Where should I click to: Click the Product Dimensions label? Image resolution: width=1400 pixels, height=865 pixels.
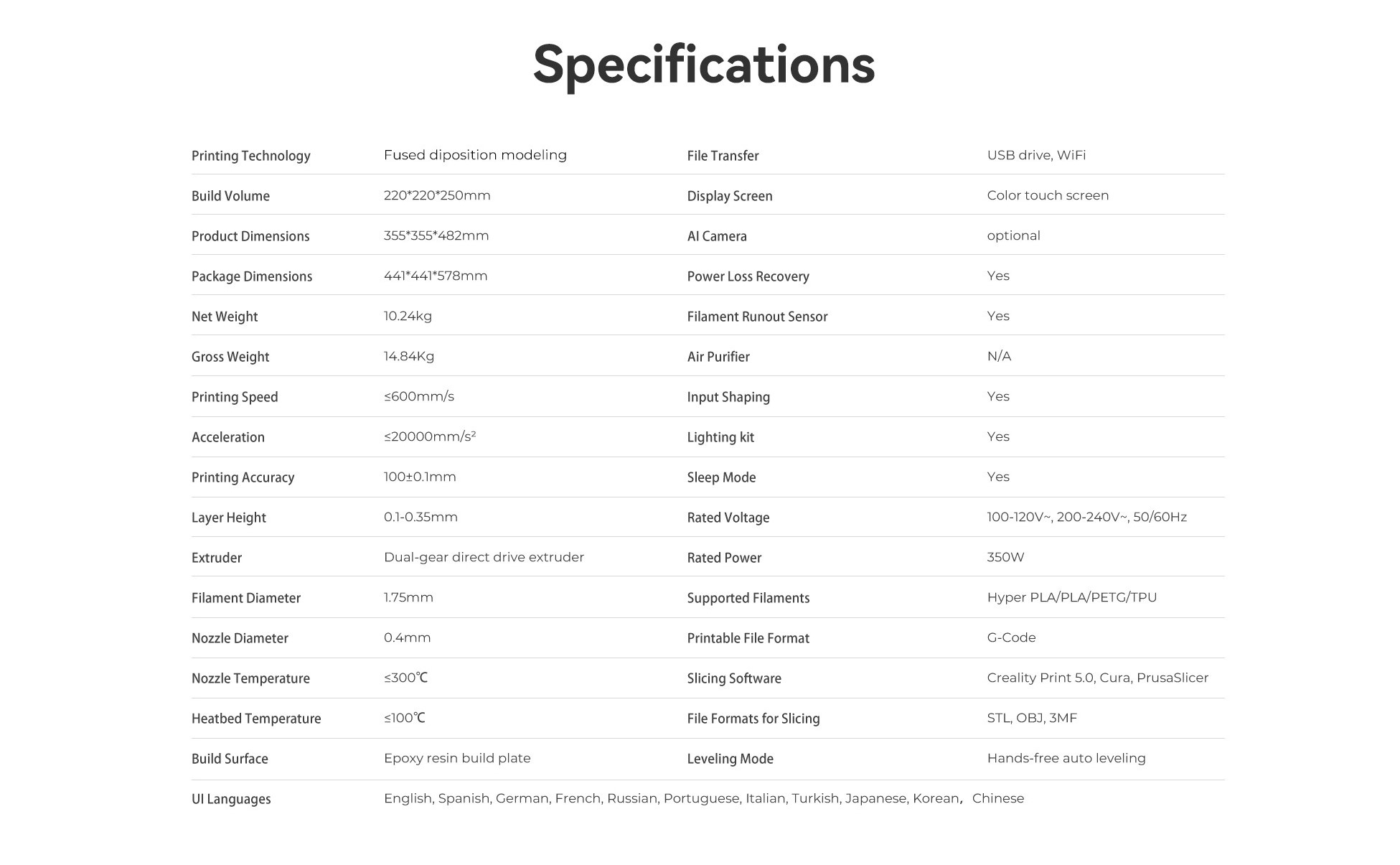pos(250,236)
